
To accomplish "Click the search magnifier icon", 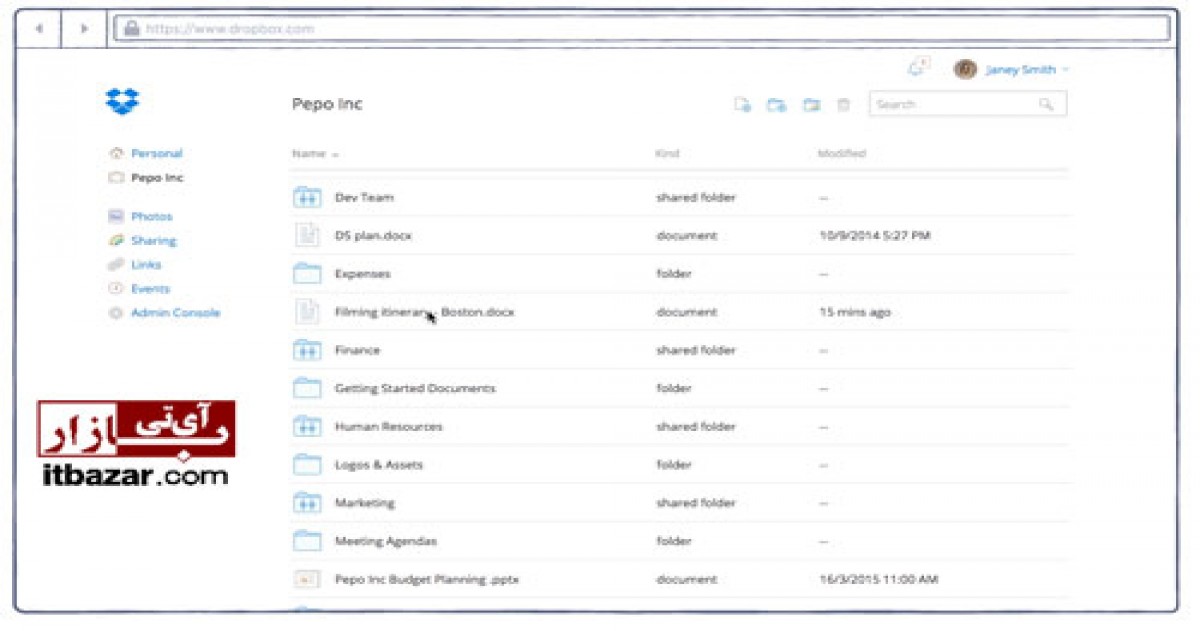I will click(1046, 104).
